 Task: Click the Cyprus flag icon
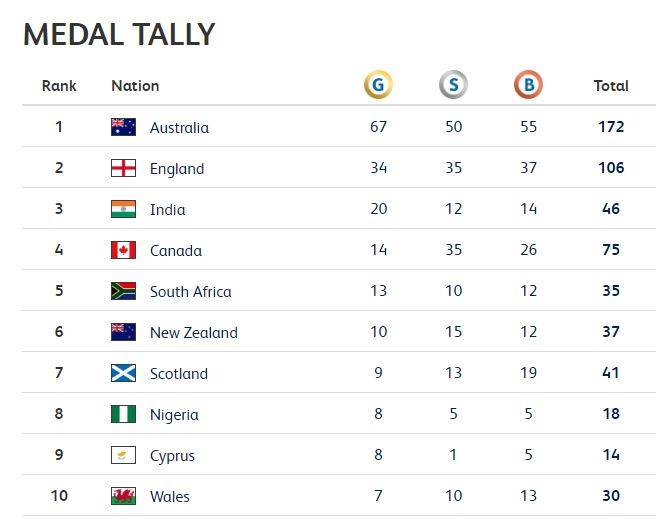coord(124,455)
